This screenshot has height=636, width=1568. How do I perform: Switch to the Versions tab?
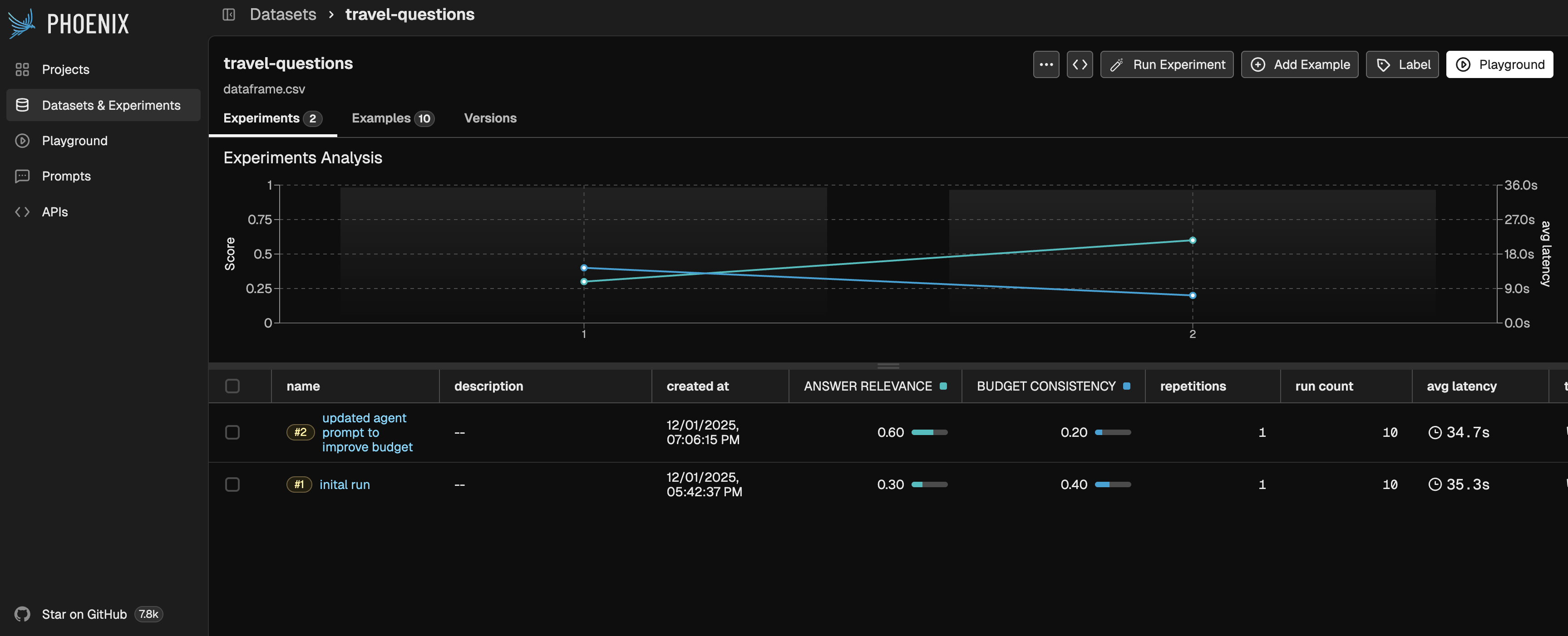coord(490,118)
